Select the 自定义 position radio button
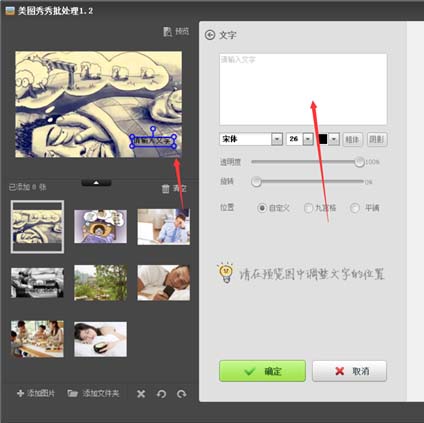The height and width of the screenshot is (423, 424). (x=262, y=208)
